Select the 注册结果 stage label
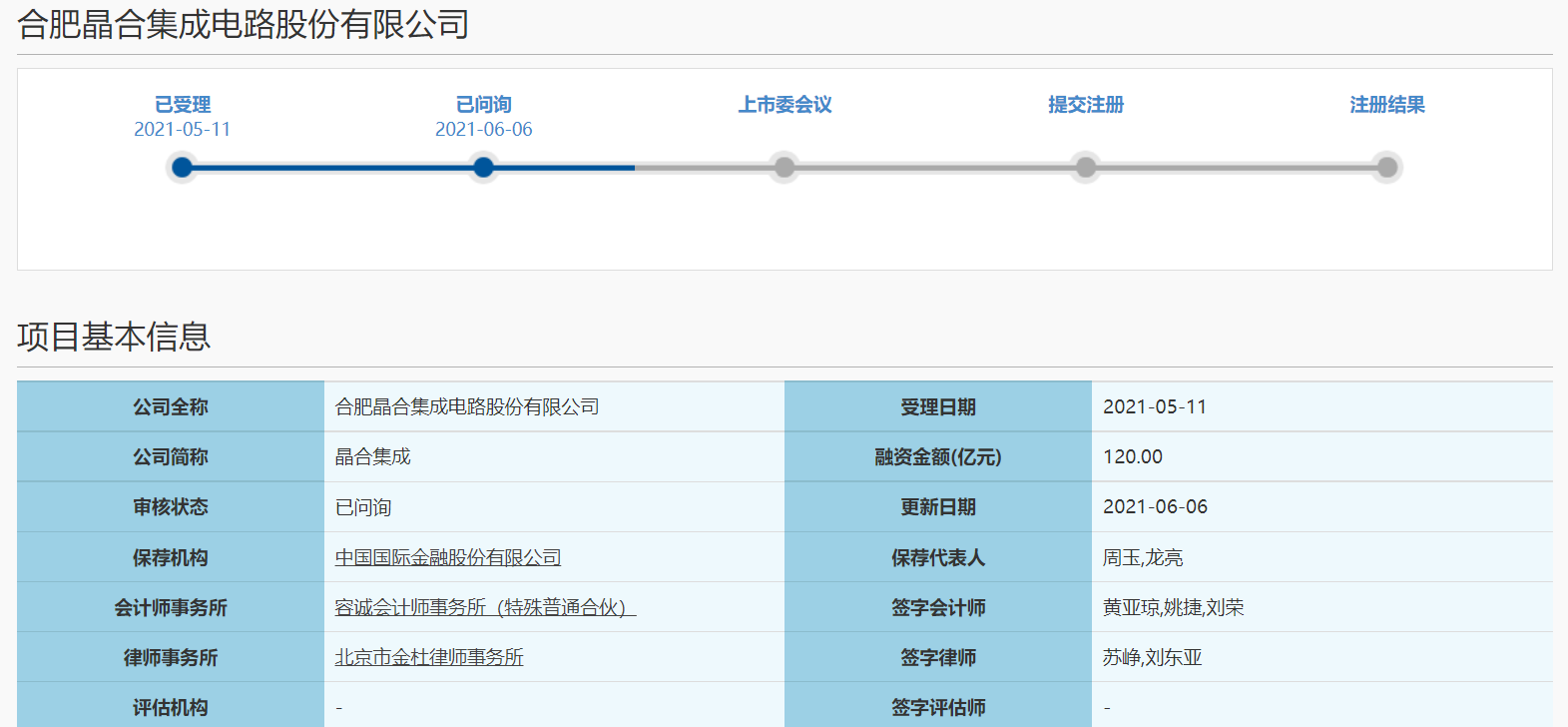Screen dimensions: 1568x727 tap(1387, 105)
